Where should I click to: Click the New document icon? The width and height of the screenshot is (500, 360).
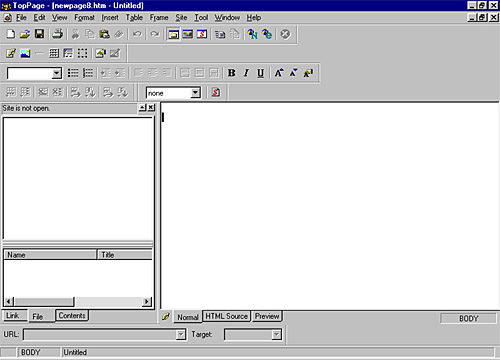pyautogui.click(x=11, y=34)
